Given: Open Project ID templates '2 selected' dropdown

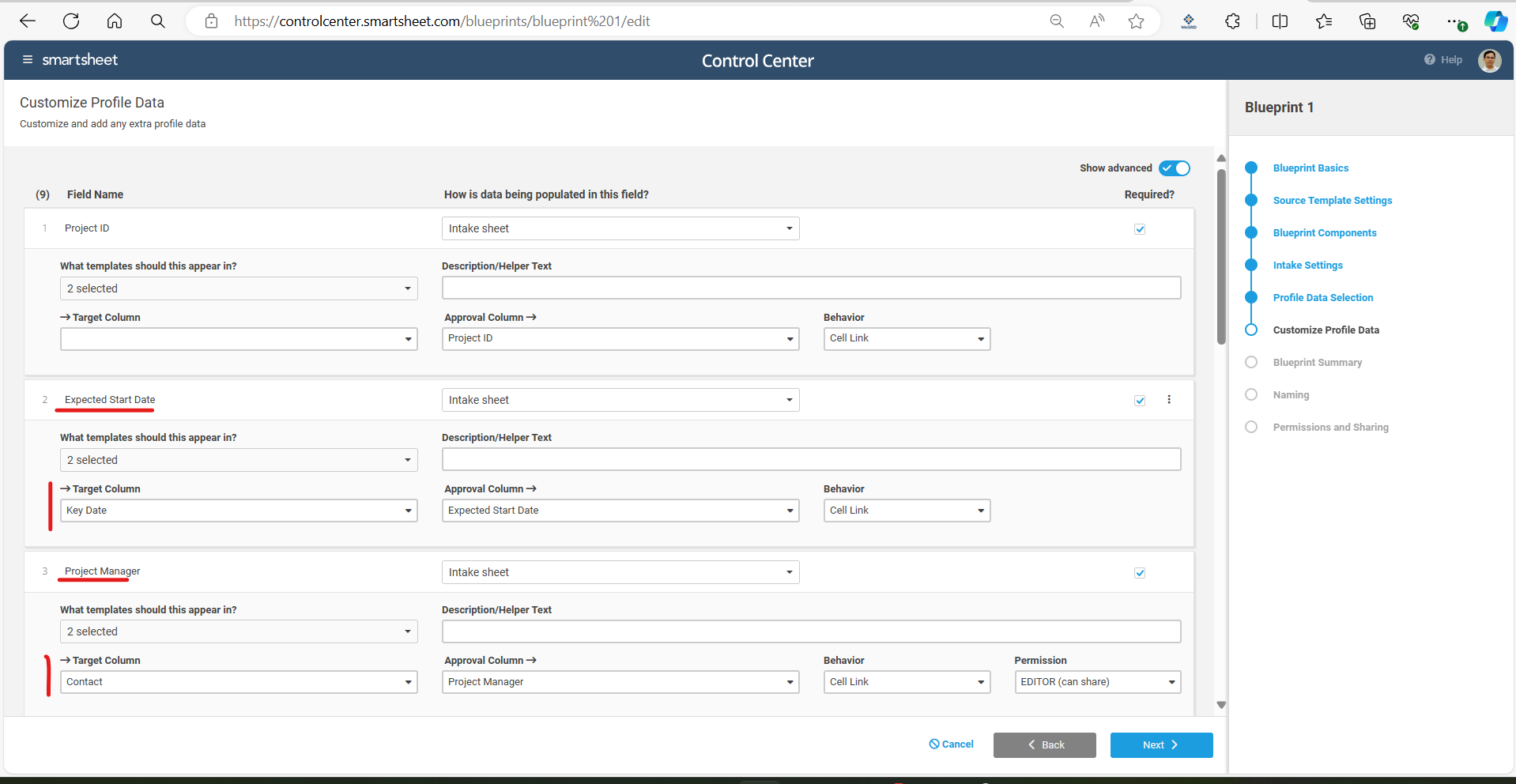Looking at the screenshot, I should coord(239,288).
